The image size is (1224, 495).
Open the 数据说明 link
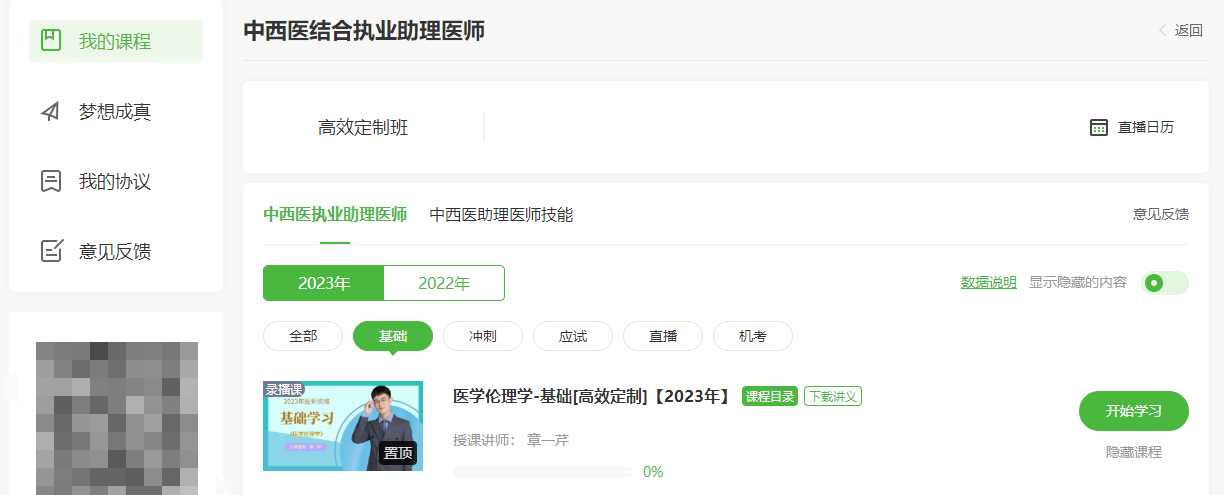click(988, 283)
